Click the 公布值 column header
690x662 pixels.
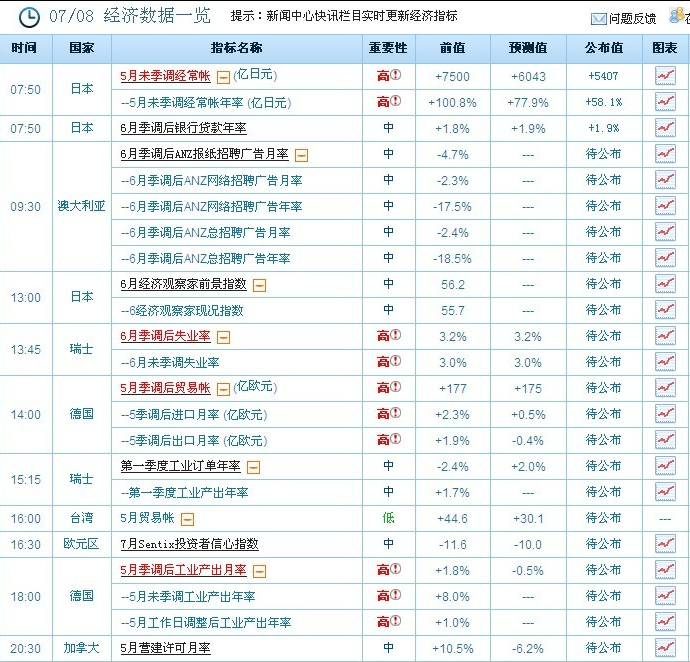click(x=604, y=48)
